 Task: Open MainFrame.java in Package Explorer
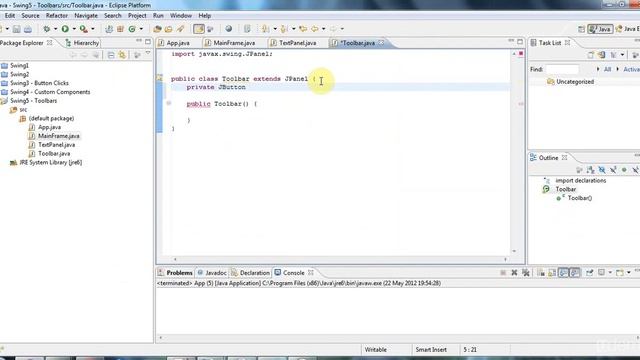pos(59,136)
